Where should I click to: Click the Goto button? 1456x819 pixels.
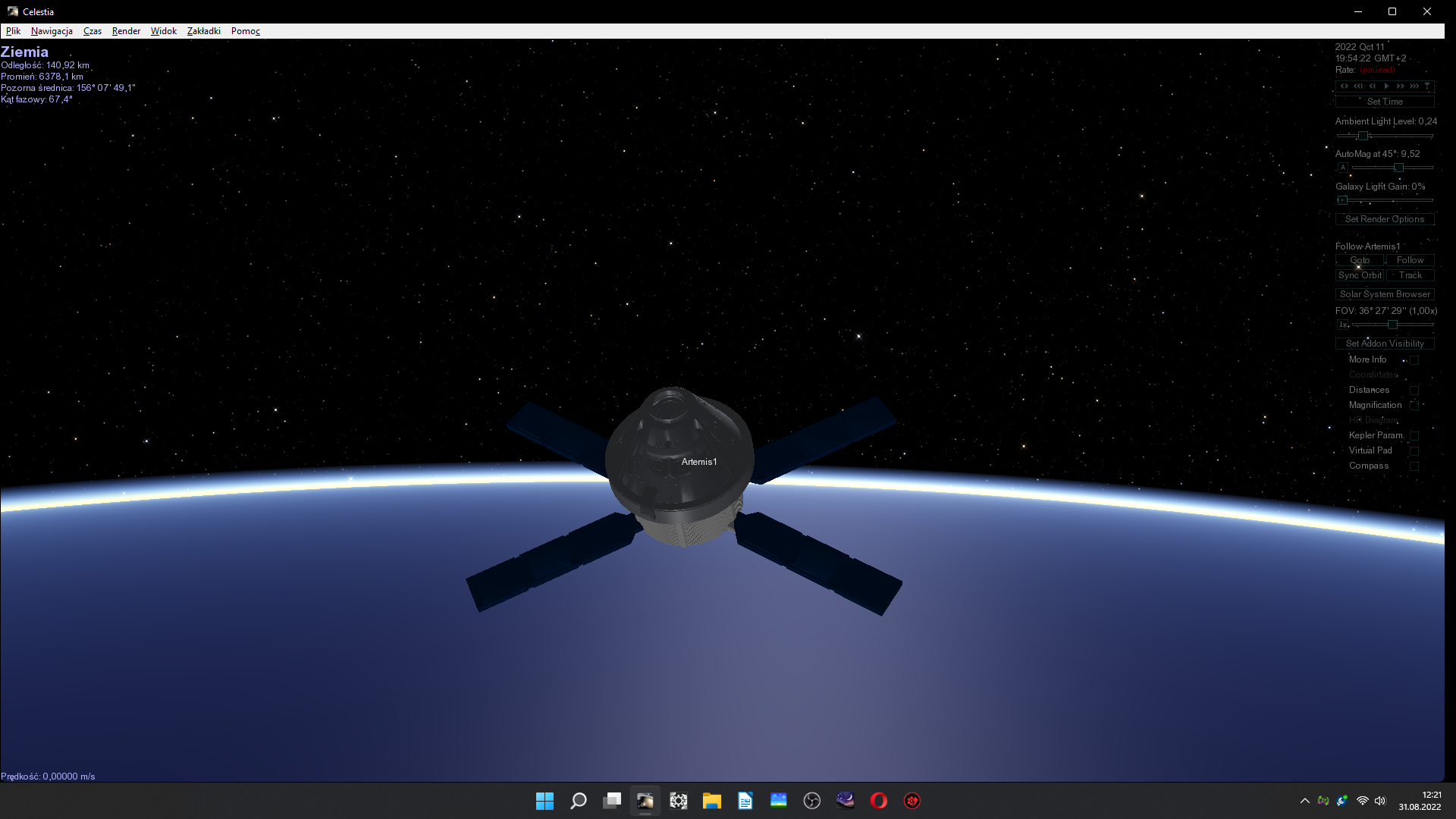click(1360, 260)
